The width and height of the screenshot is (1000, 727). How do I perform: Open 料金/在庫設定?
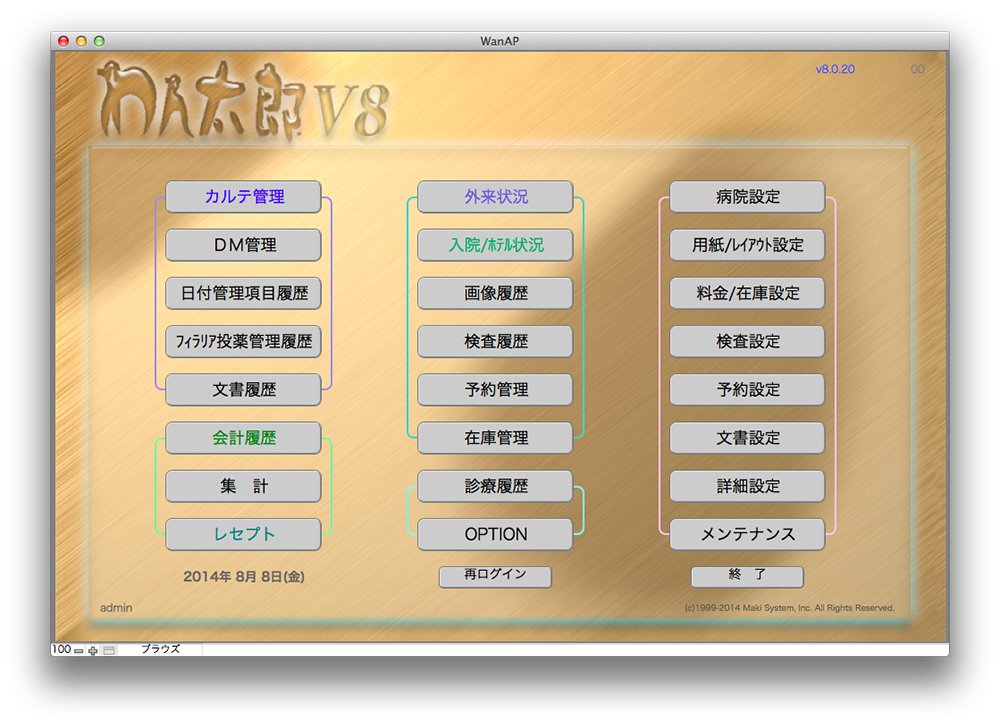747,293
